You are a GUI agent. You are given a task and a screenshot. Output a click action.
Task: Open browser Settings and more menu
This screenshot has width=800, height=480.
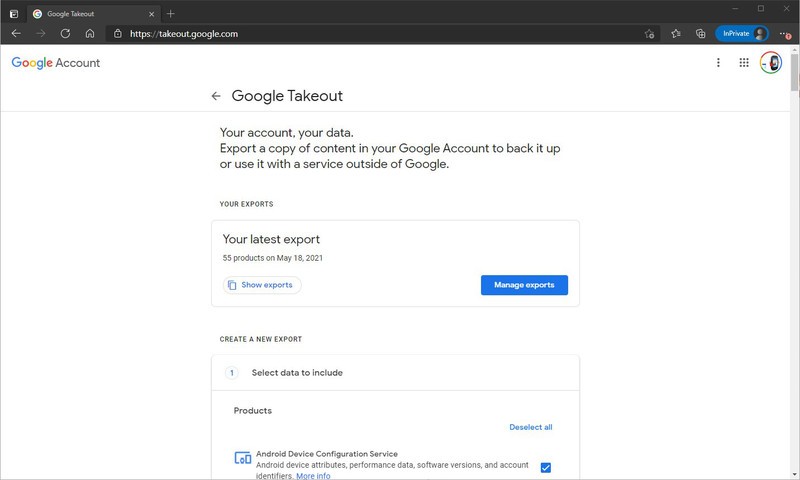(785, 34)
